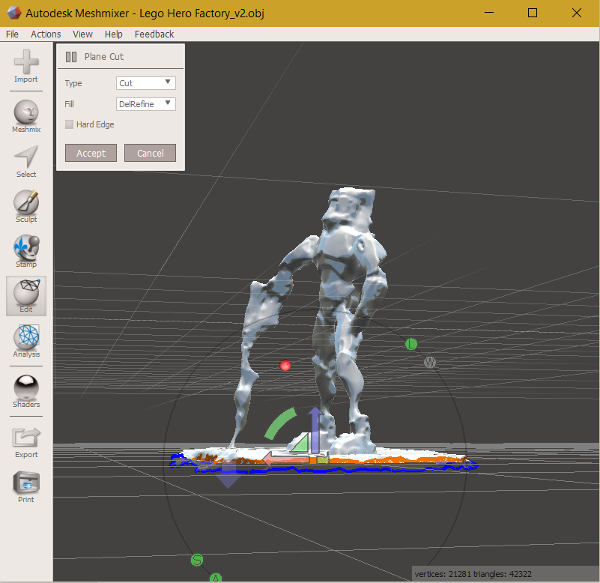Click the yellow center gizmo square
This screenshot has width=600, height=583.
322,459
